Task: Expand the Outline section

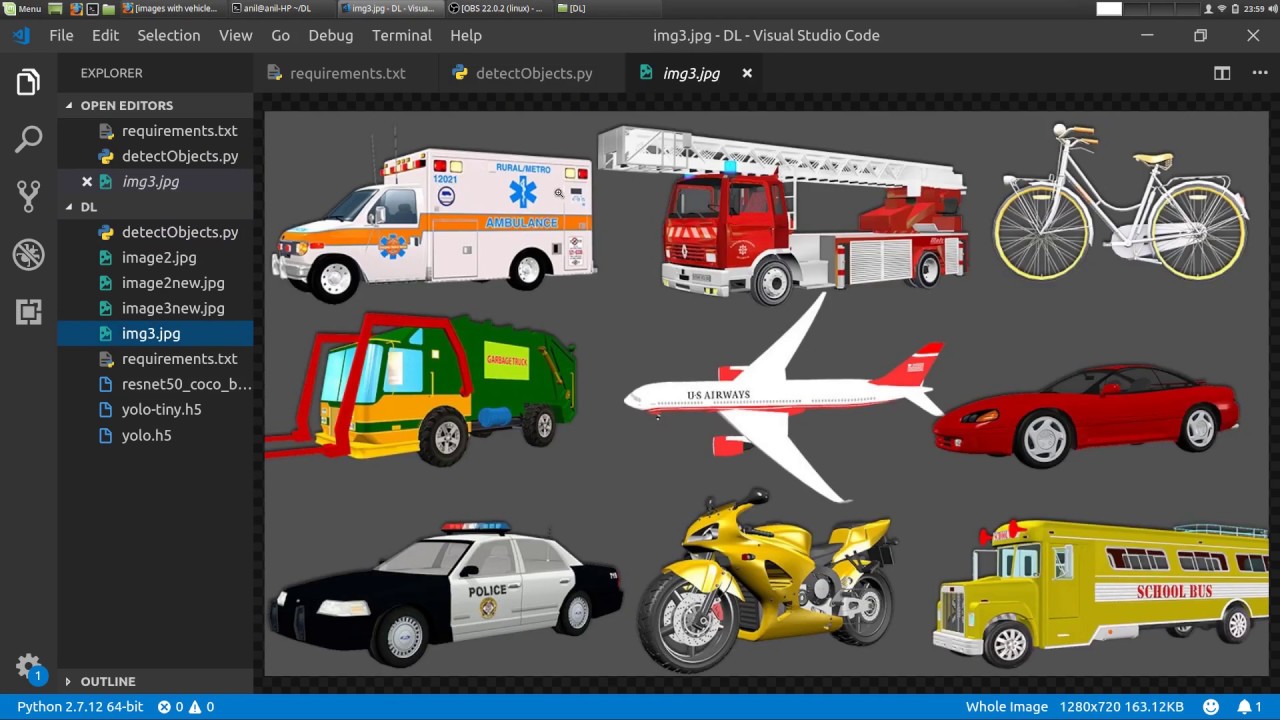Action: [155, 681]
